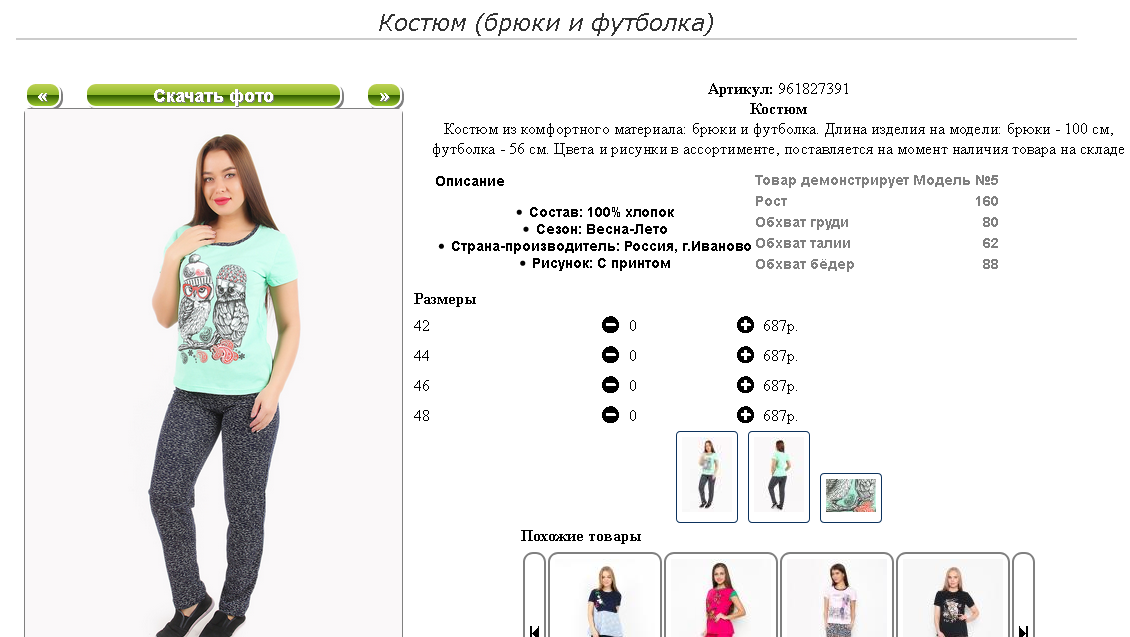This screenshot has width=1130, height=637.
Task: Click the minus icon for size 48
Action: [610, 415]
